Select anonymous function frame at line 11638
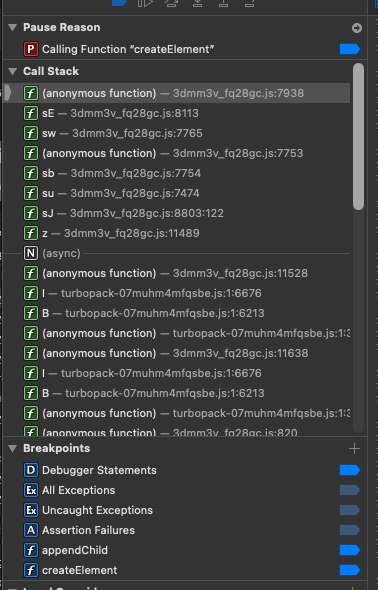 coord(177,353)
